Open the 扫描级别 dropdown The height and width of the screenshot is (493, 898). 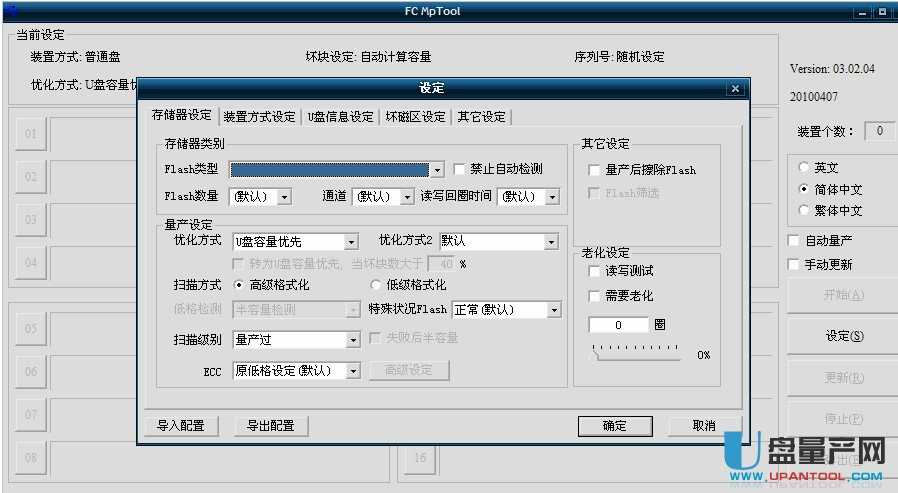click(352, 340)
